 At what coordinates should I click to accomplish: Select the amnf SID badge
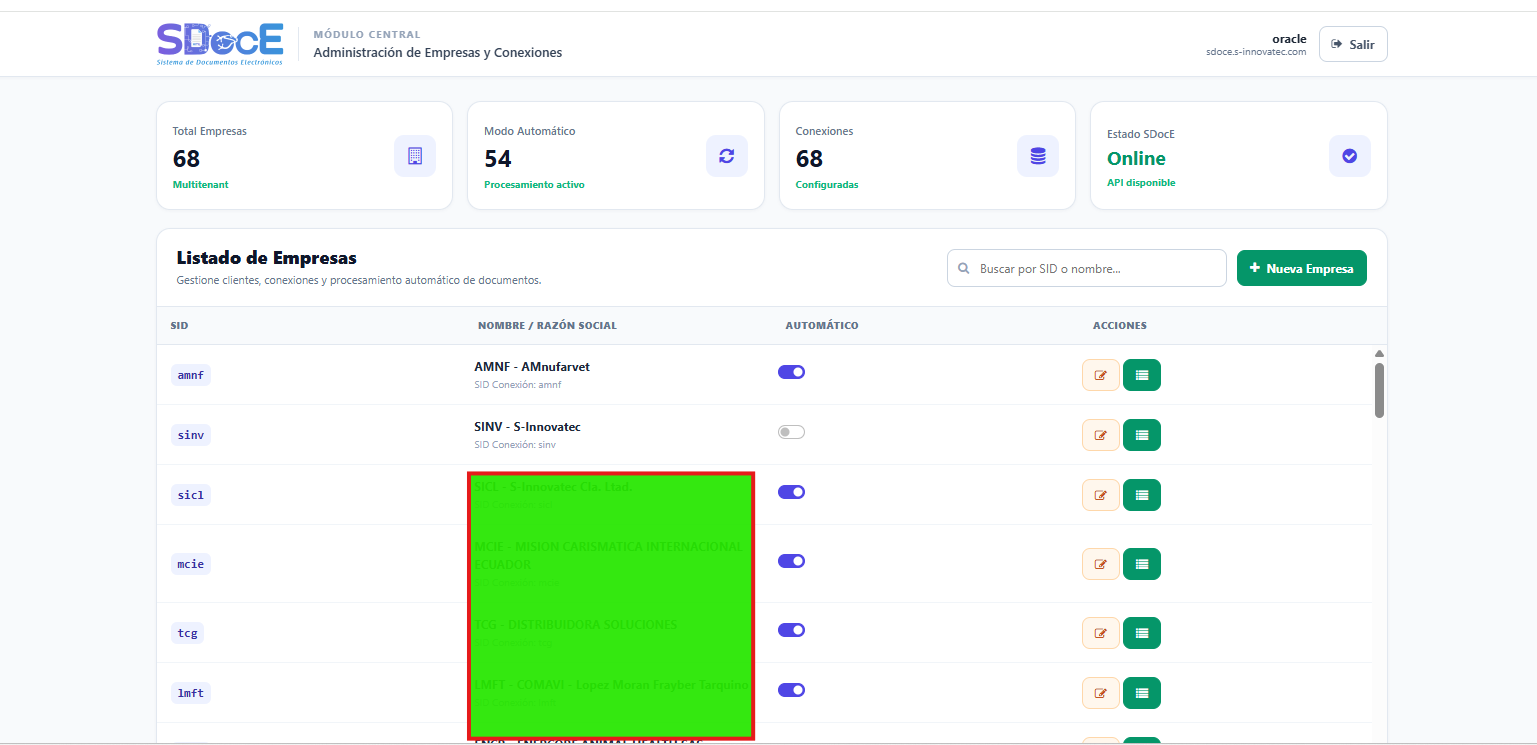[x=190, y=375]
